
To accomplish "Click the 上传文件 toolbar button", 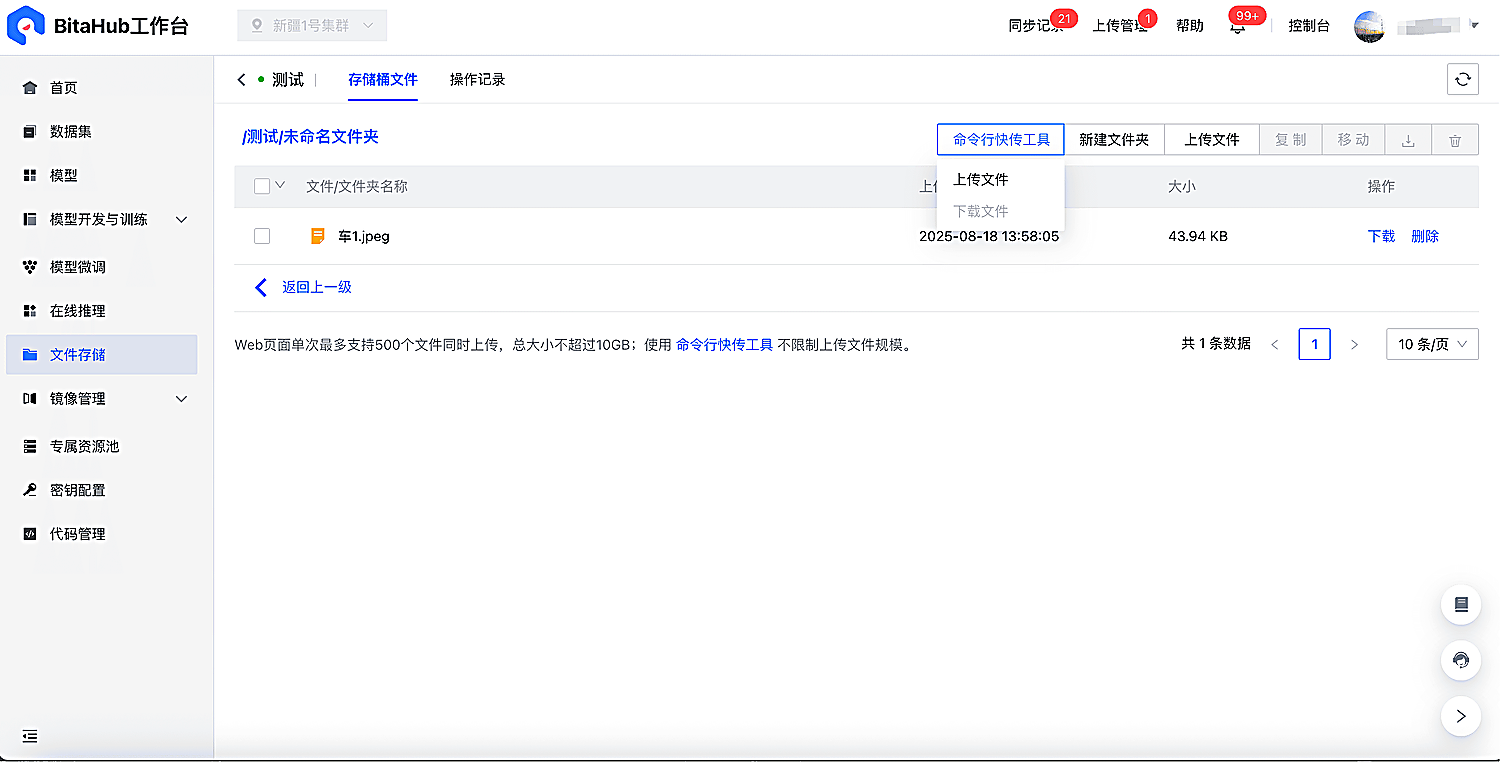I will (1212, 140).
